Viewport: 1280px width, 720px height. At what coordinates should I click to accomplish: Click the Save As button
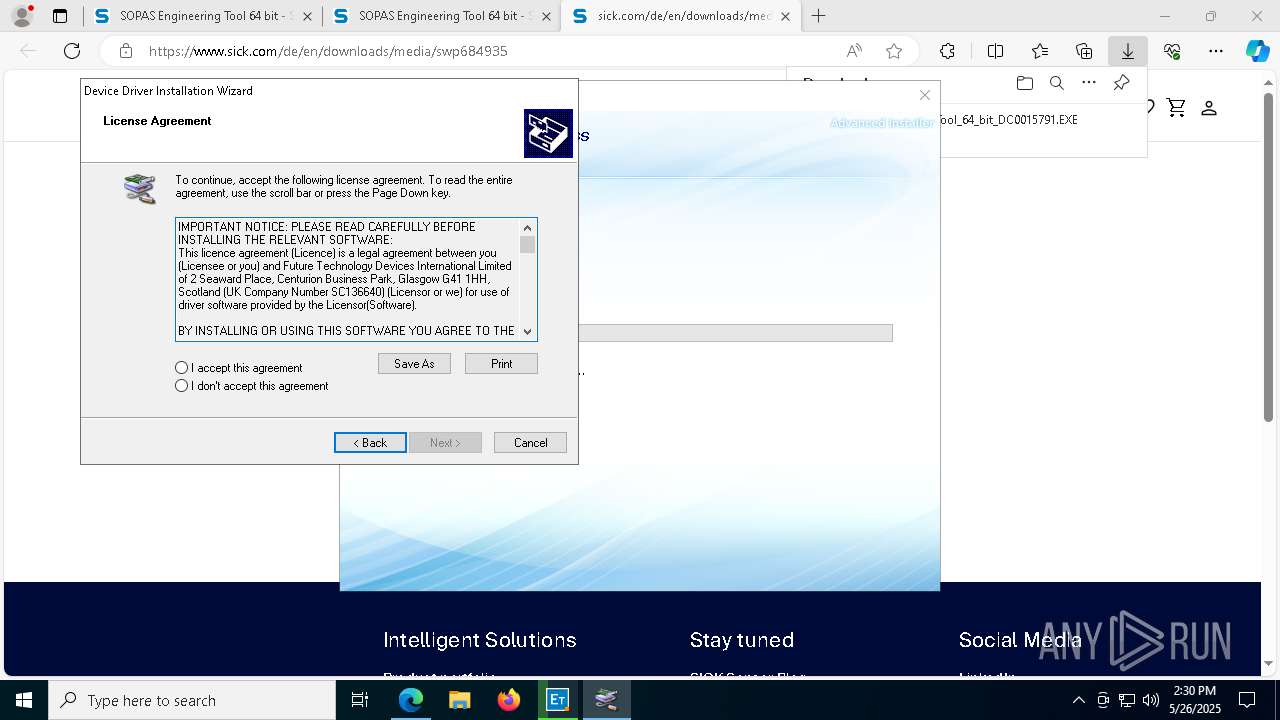414,364
